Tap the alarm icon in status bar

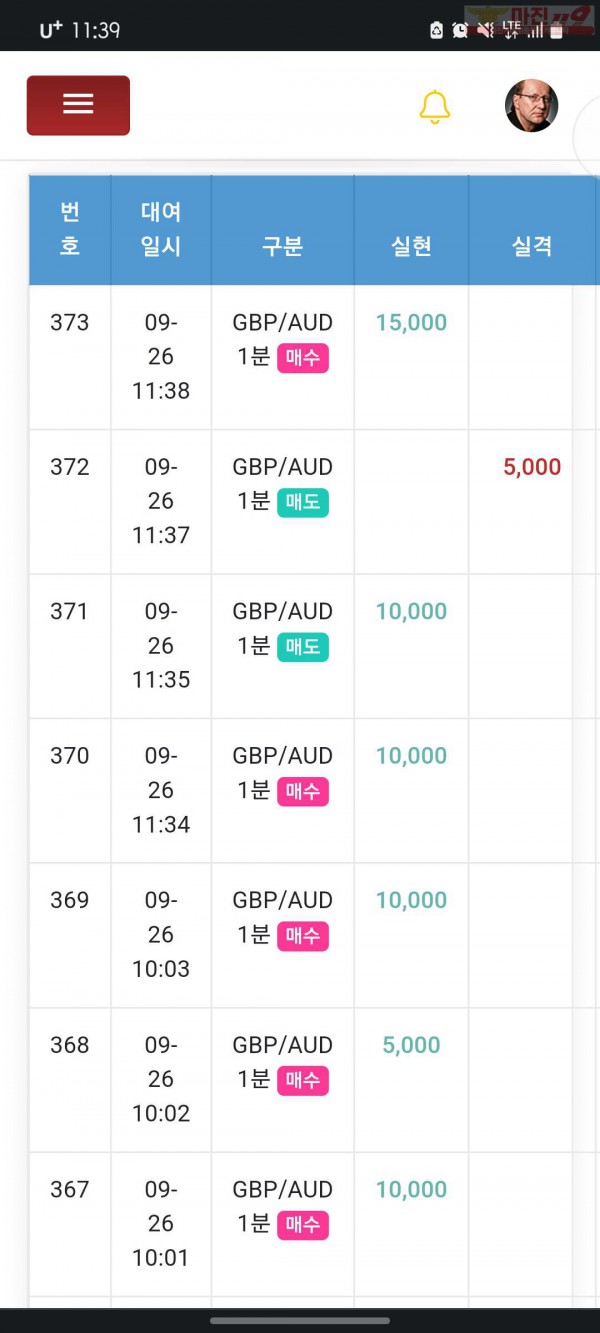click(x=460, y=30)
